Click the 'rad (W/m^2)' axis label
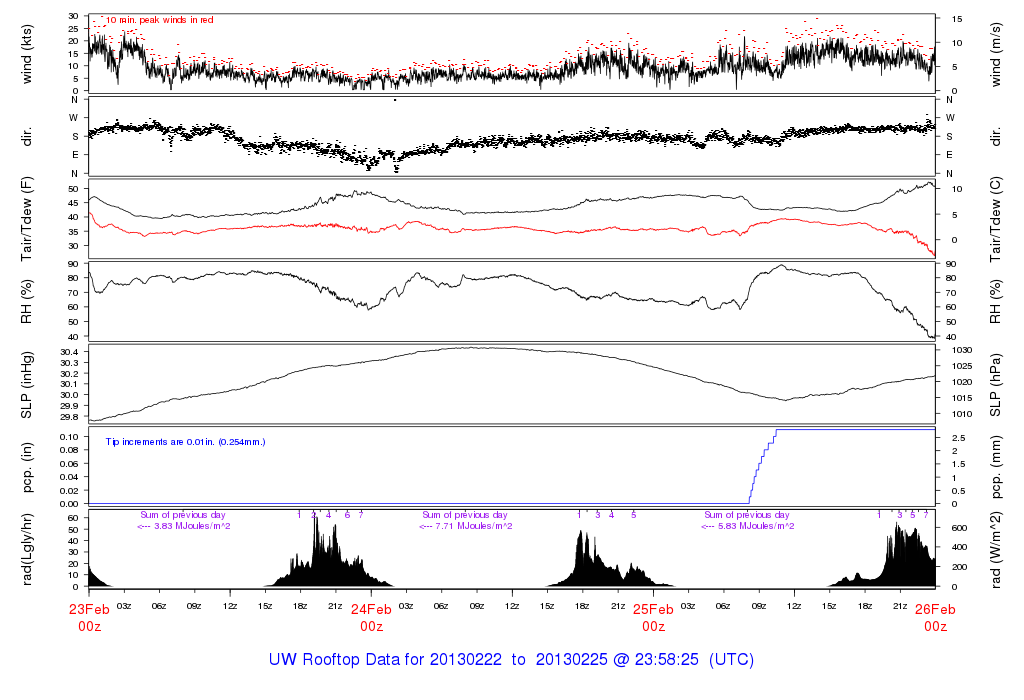 coord(995,550)
